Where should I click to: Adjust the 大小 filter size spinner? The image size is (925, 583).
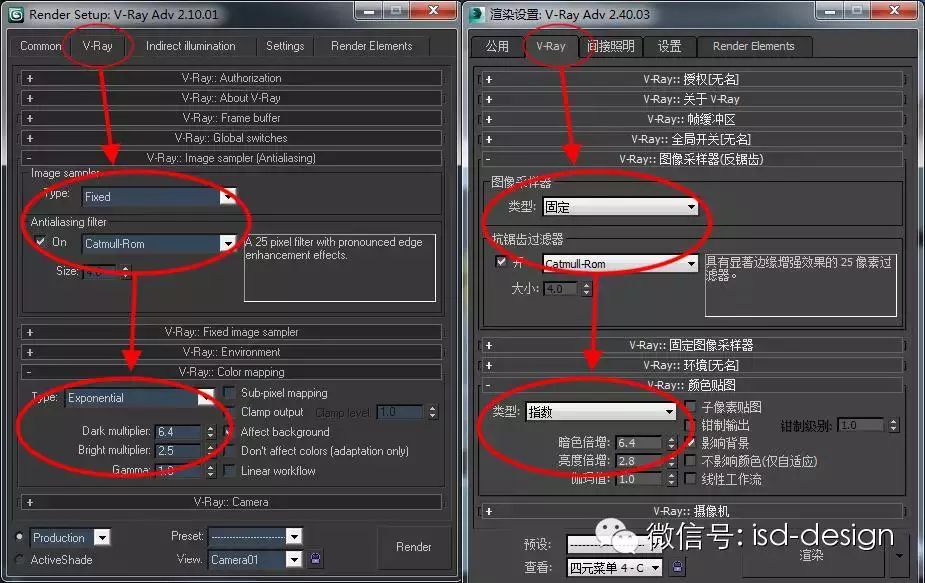pyautogui.click(x=586, y=289)
